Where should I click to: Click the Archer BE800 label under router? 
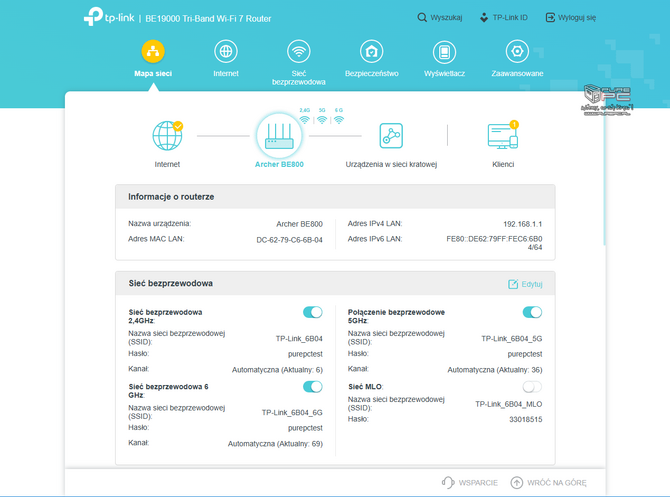click(279, 165)
